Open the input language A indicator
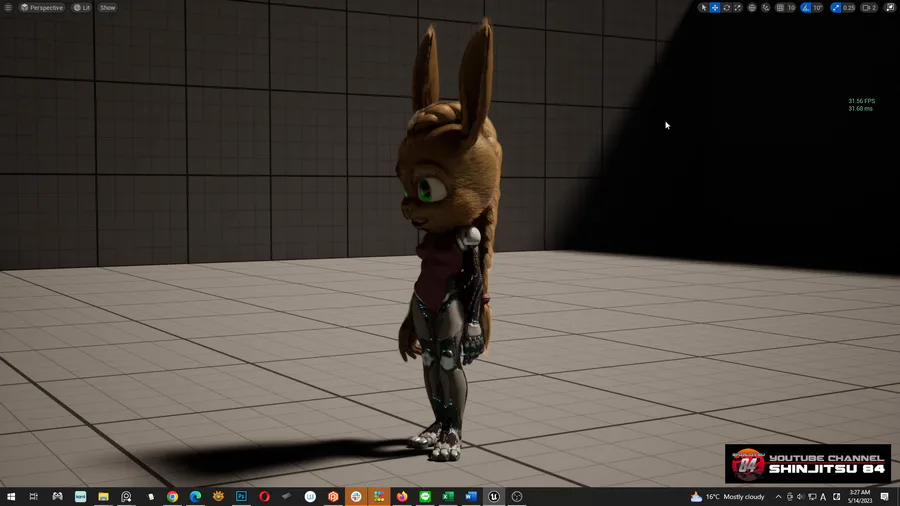The image size is (900, 506). [x=823, y=497]
